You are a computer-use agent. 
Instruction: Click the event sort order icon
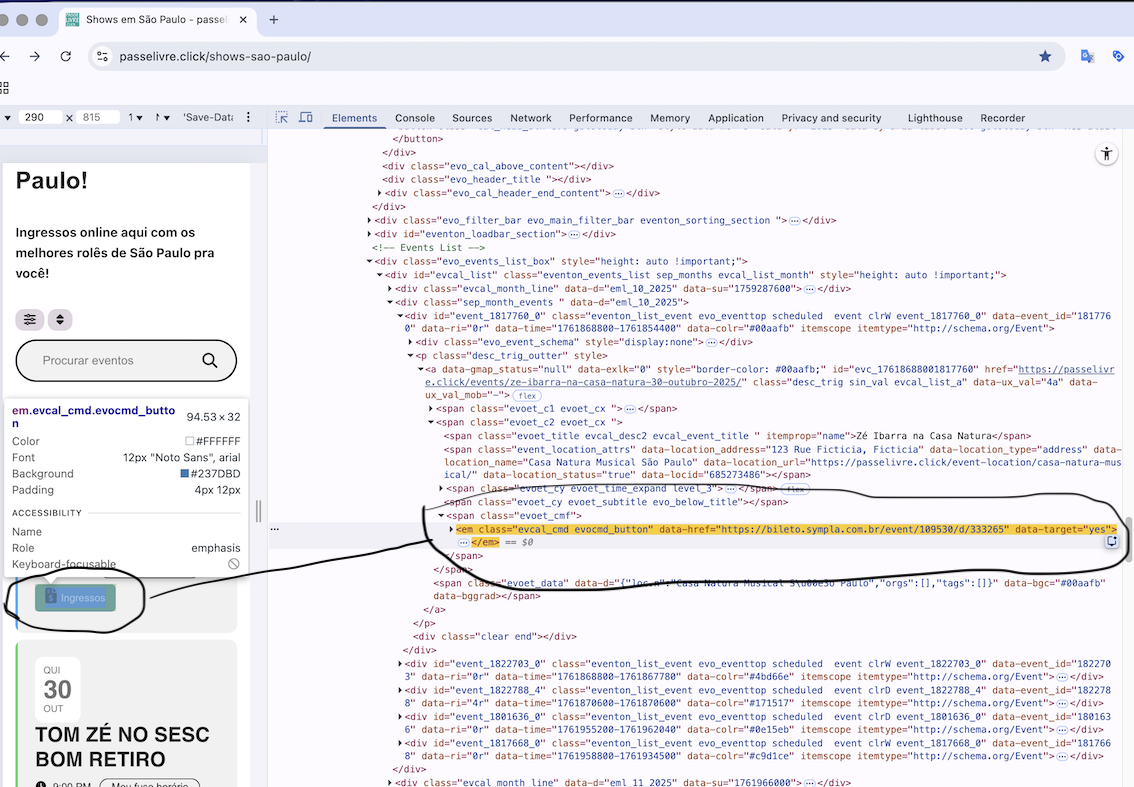coord(60,320)
